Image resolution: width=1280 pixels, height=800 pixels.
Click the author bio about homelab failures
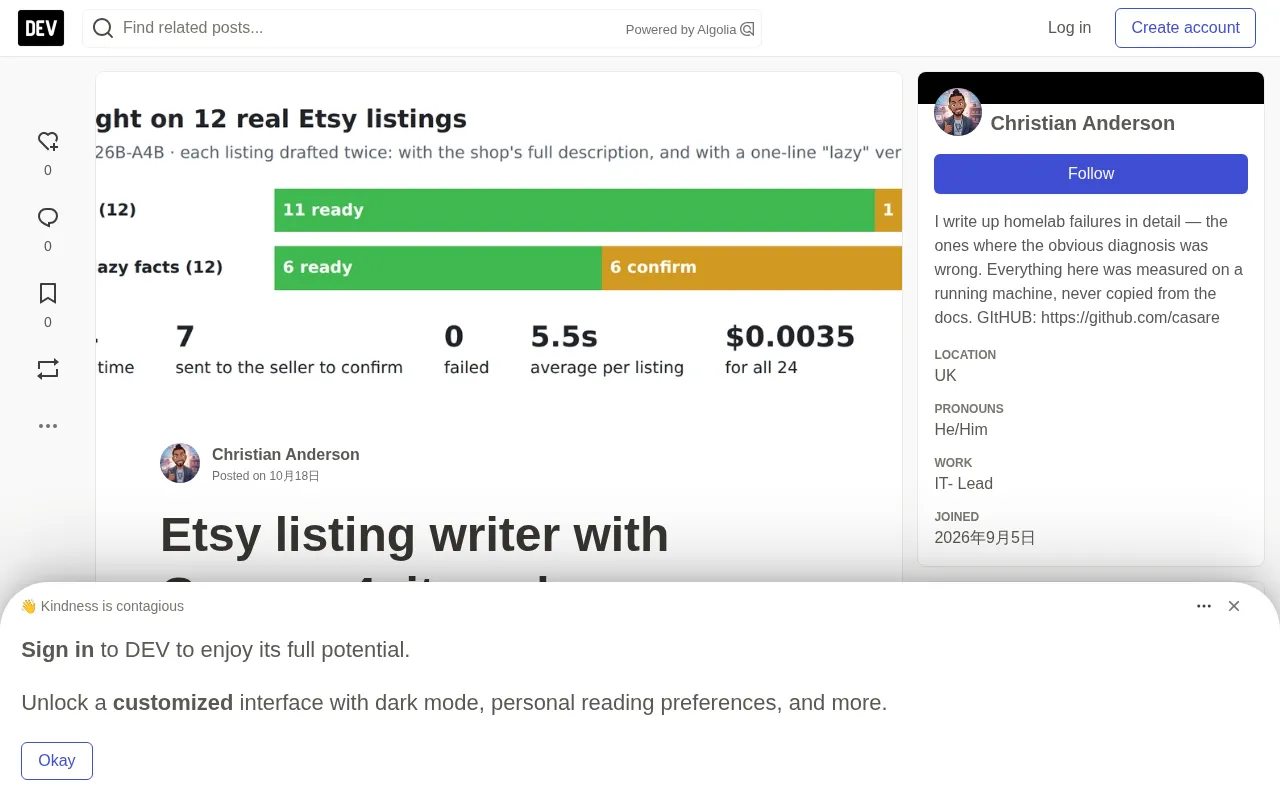(x=1091, y=269)
